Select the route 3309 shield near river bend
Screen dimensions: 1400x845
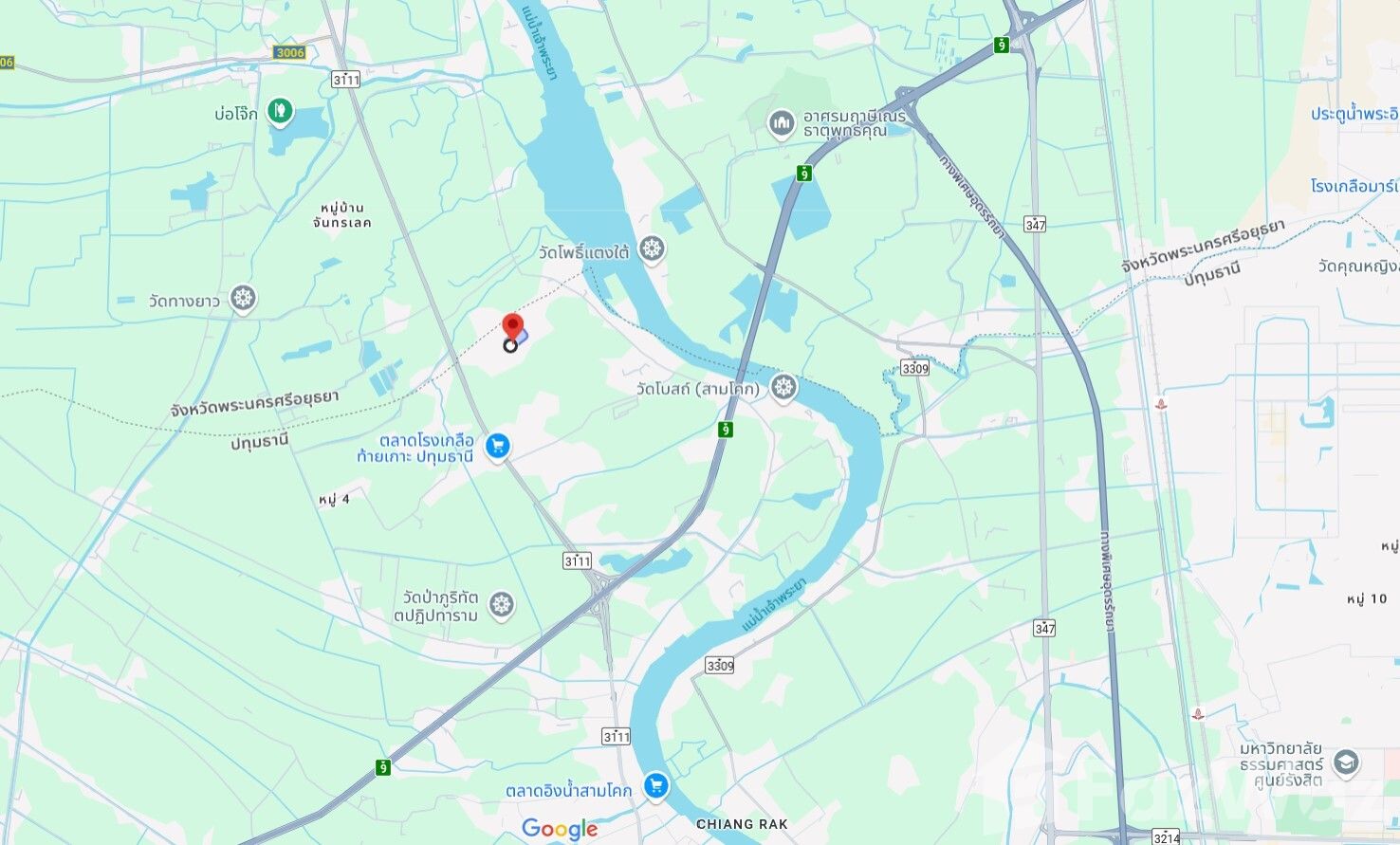[x=720, y=666]
